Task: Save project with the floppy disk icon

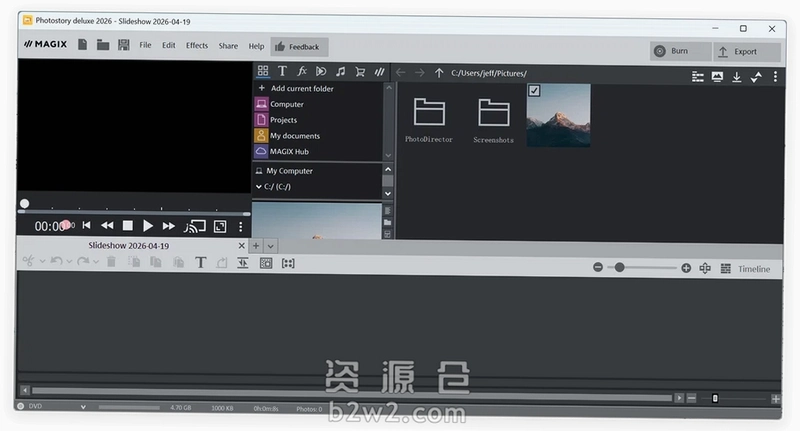Action: (x=123, y=45)
